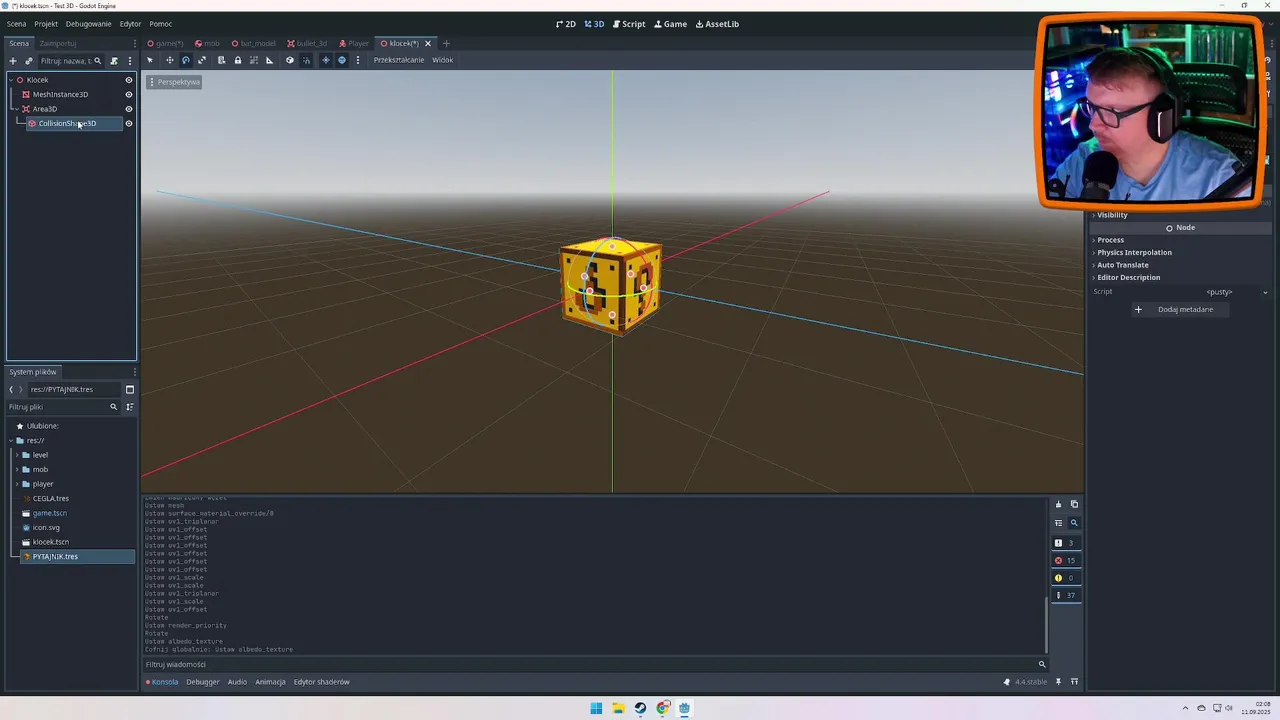
Task: Open the Edytor shaderów panel
Action: (322, 682)
